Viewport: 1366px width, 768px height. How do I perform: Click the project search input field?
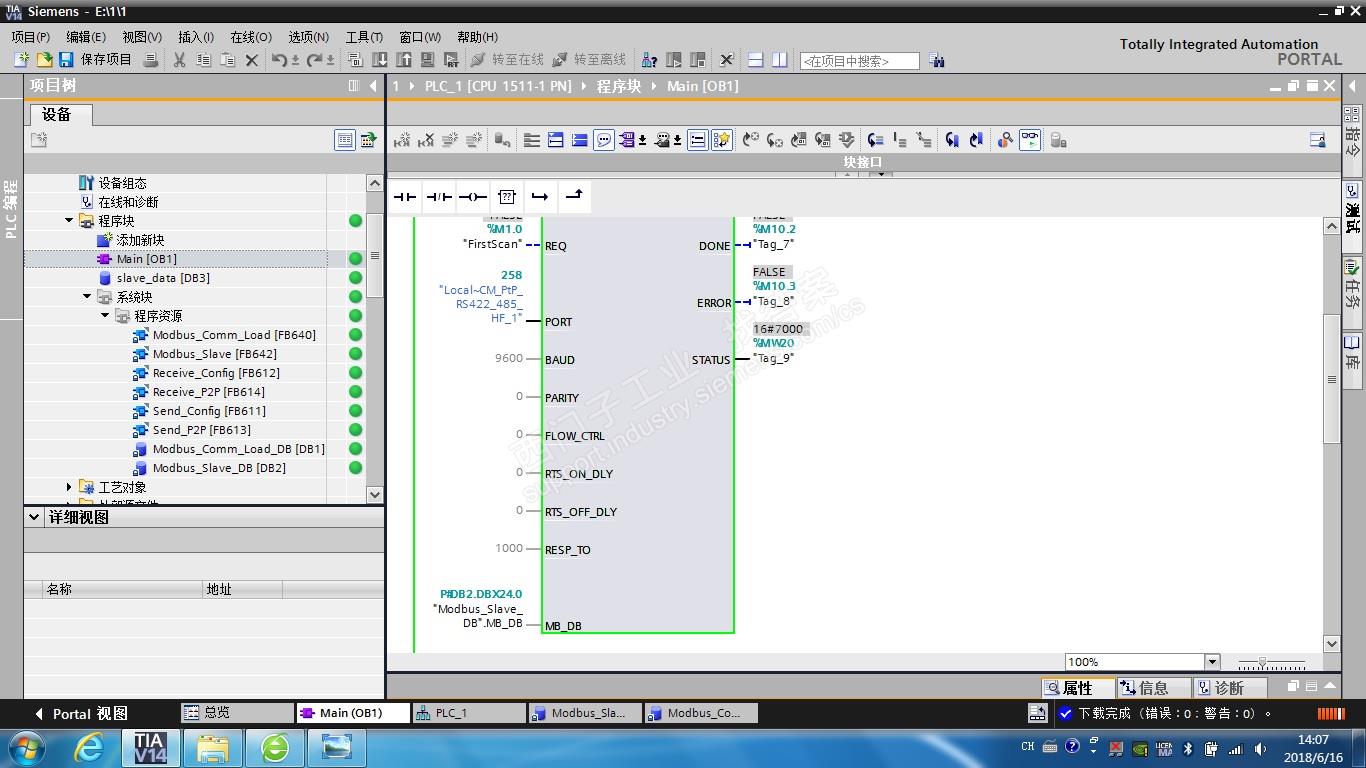coord(859,61)
